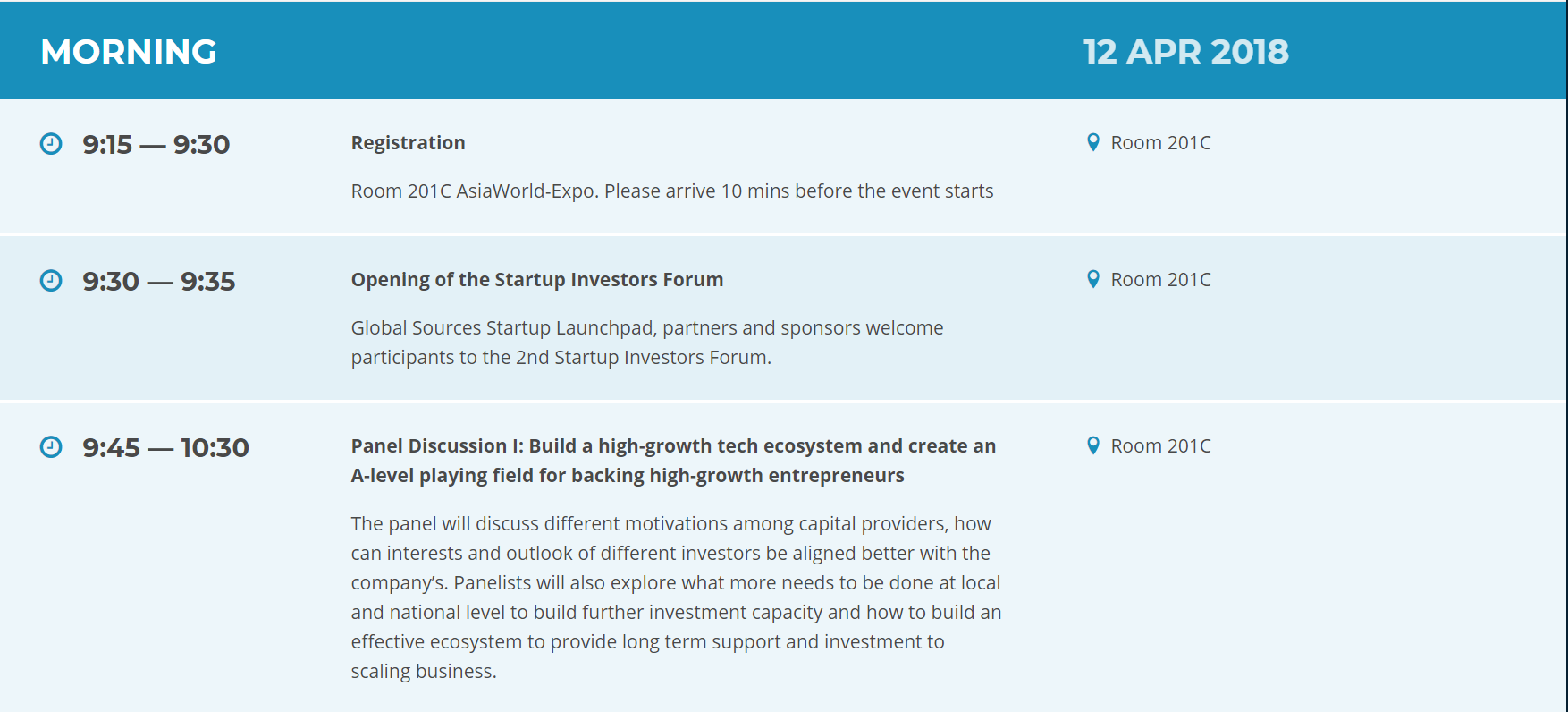
Task: Click Room 201C label for Opening session
Action: click(x=1160, y=280)
